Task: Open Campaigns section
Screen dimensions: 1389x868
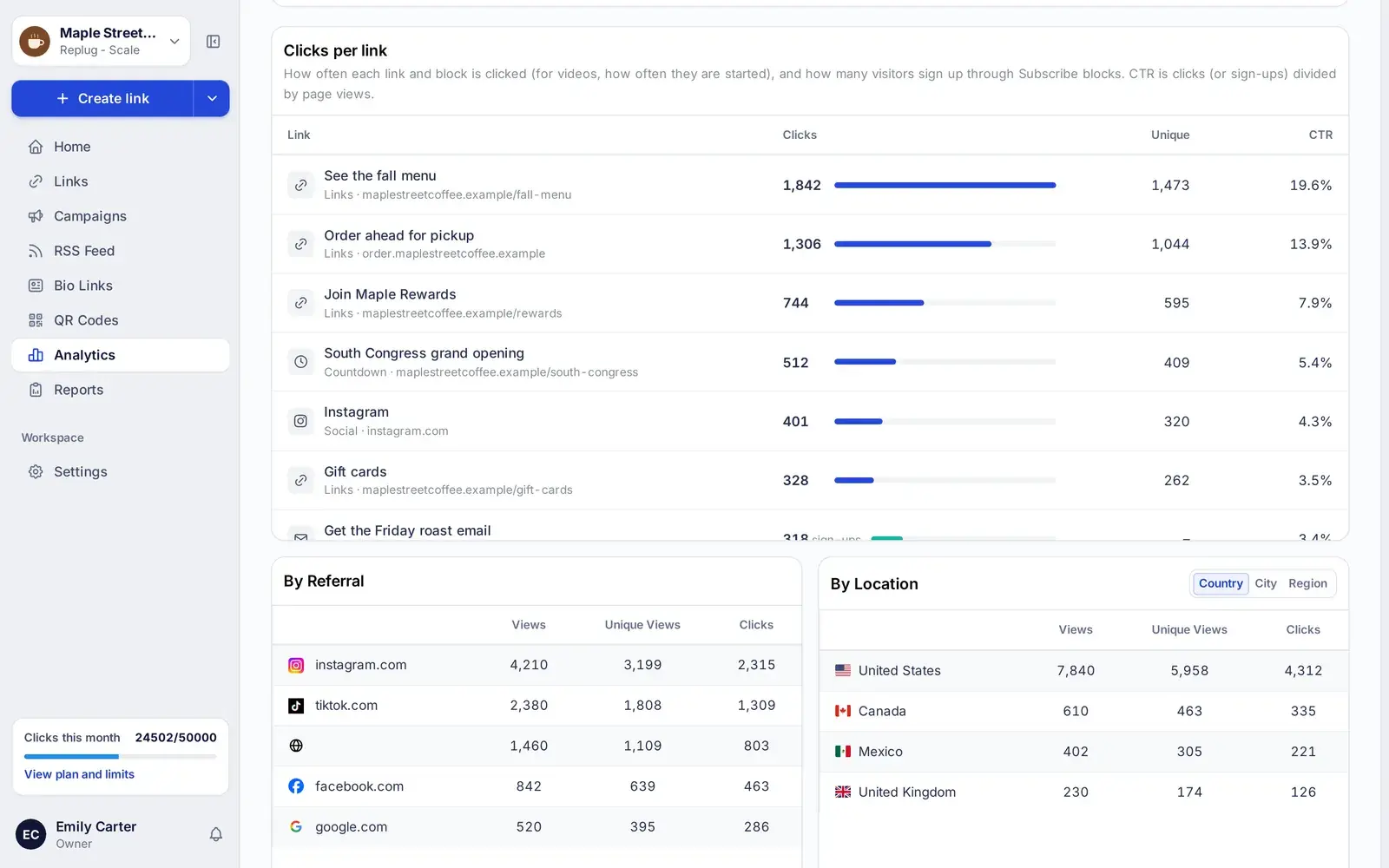Action: (x=120, y=216)
